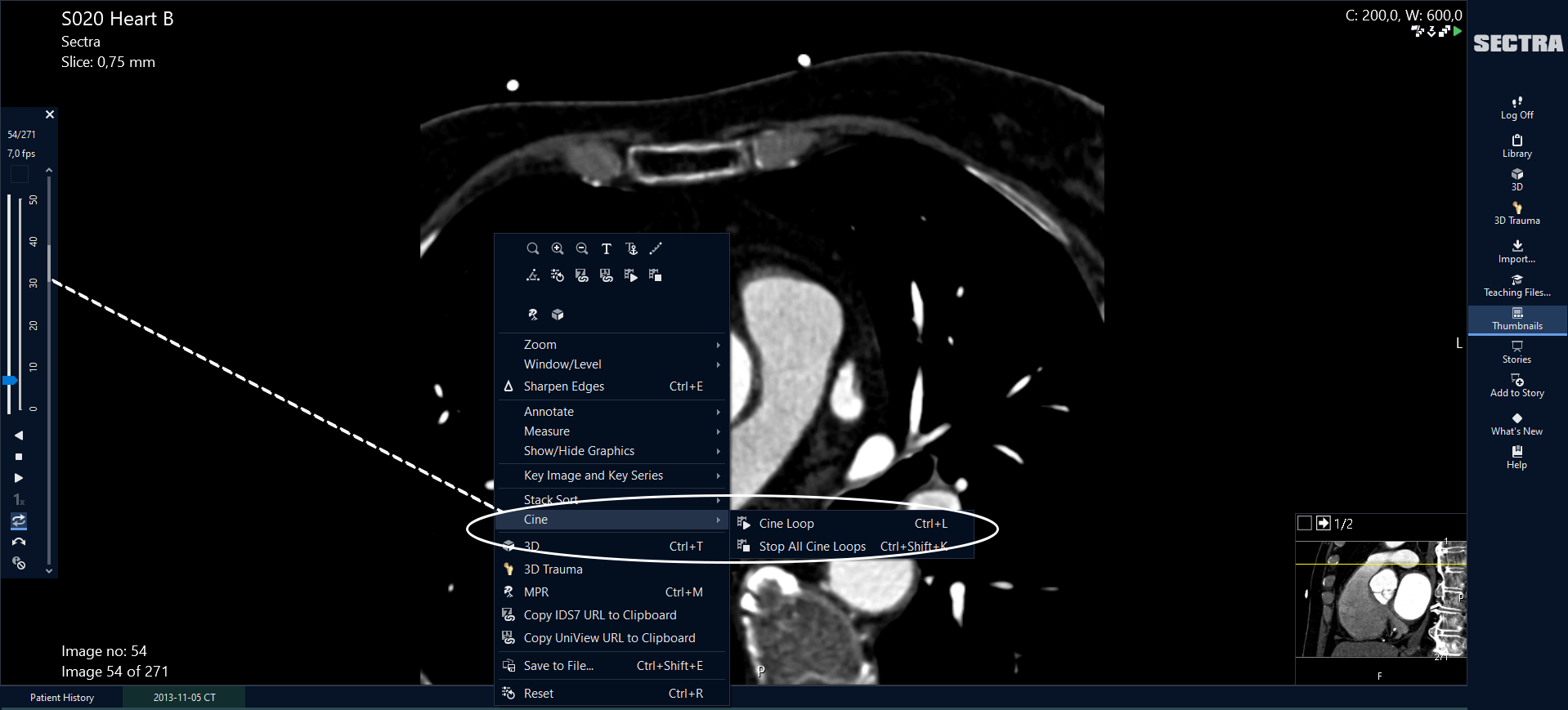The image size is (1568, 710).
Task: Click the start cine loop filmstrip icon
Action: point(631,275)
